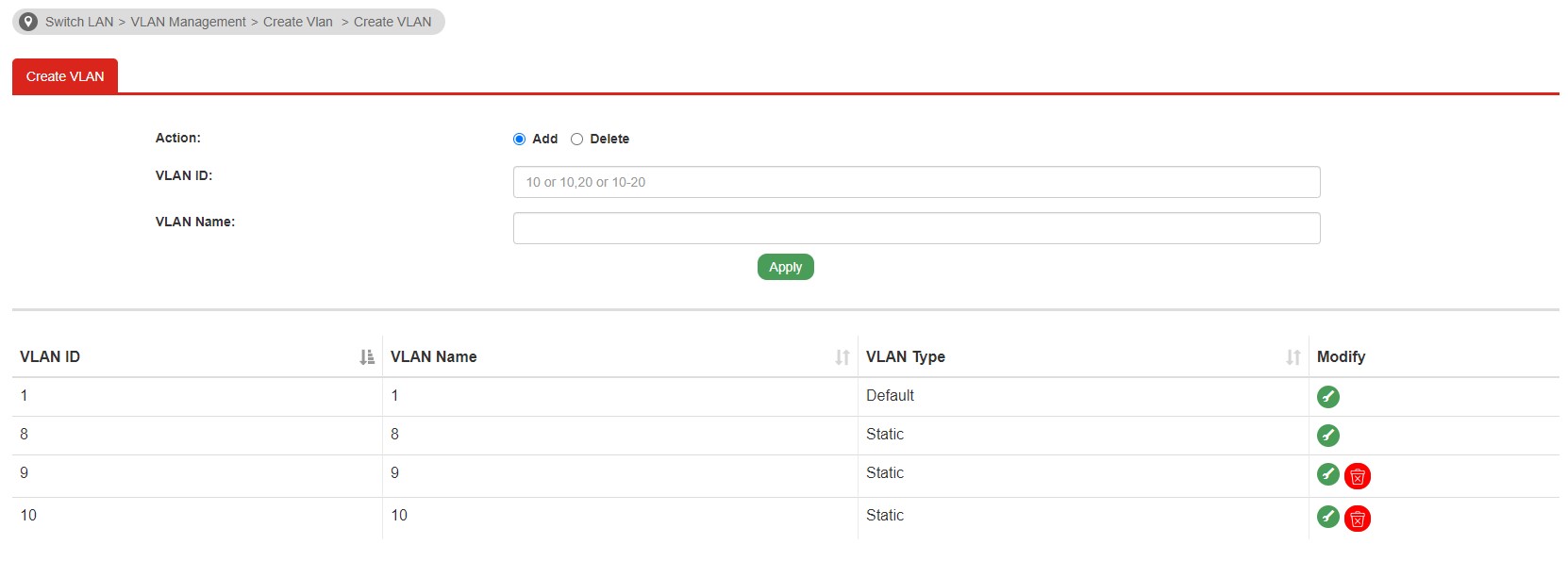Image resolution: width=1568 pixels, height=561 pixels.
Task: Edit VLAN 10 using the wrench icon
Action: [1327, 517]
